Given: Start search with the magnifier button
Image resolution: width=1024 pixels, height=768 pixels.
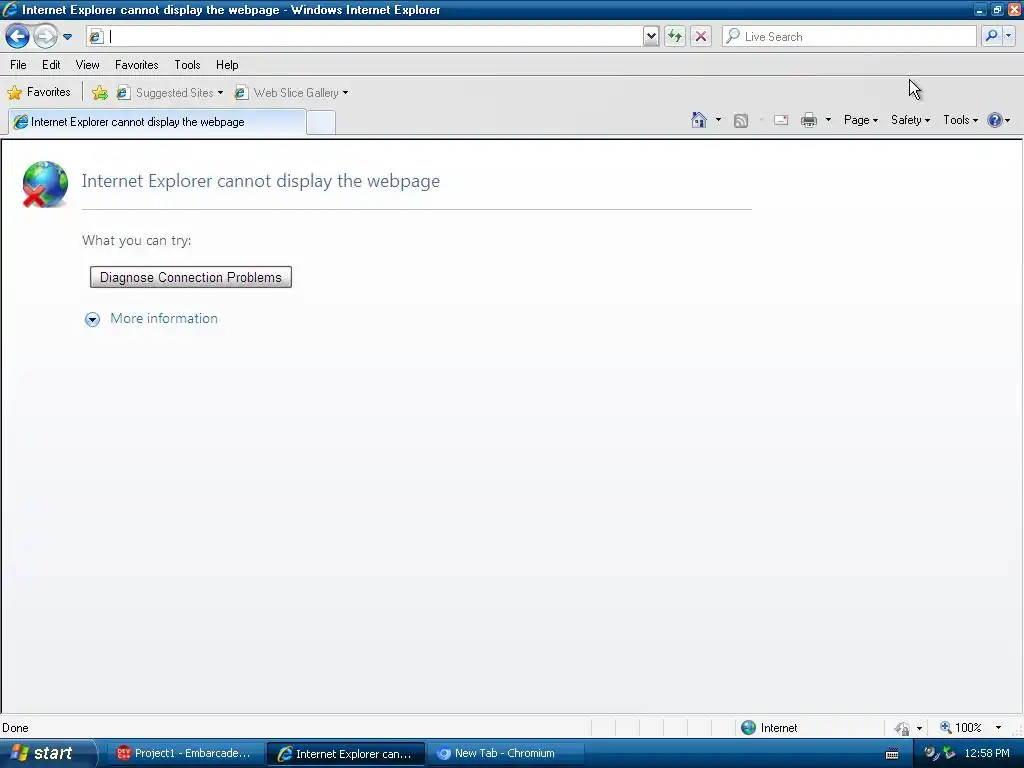Looking at the screenshot, I should click(991, 37).
